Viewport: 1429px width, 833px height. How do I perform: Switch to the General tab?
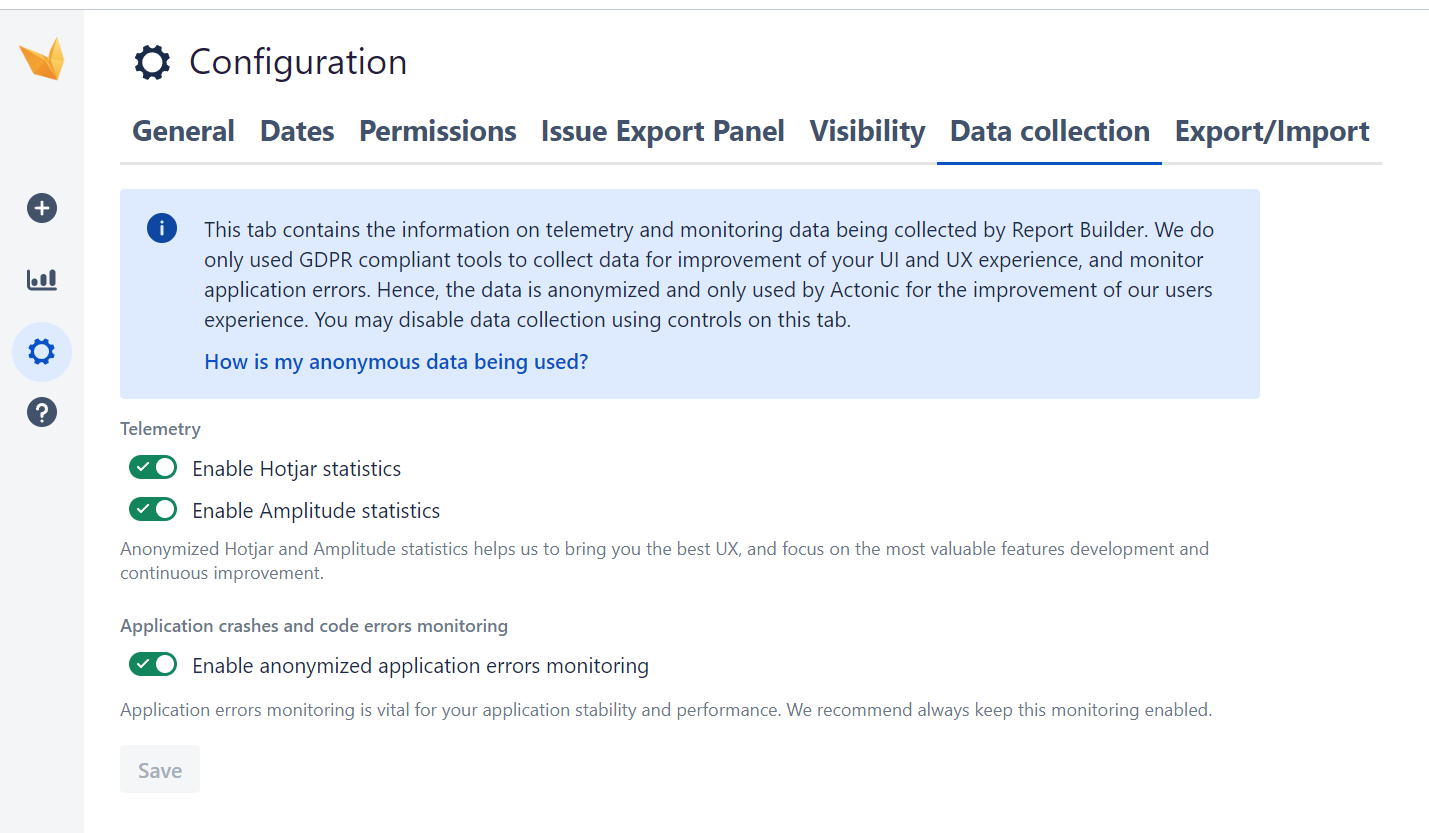pyautogui.click(x=183, y=131)
